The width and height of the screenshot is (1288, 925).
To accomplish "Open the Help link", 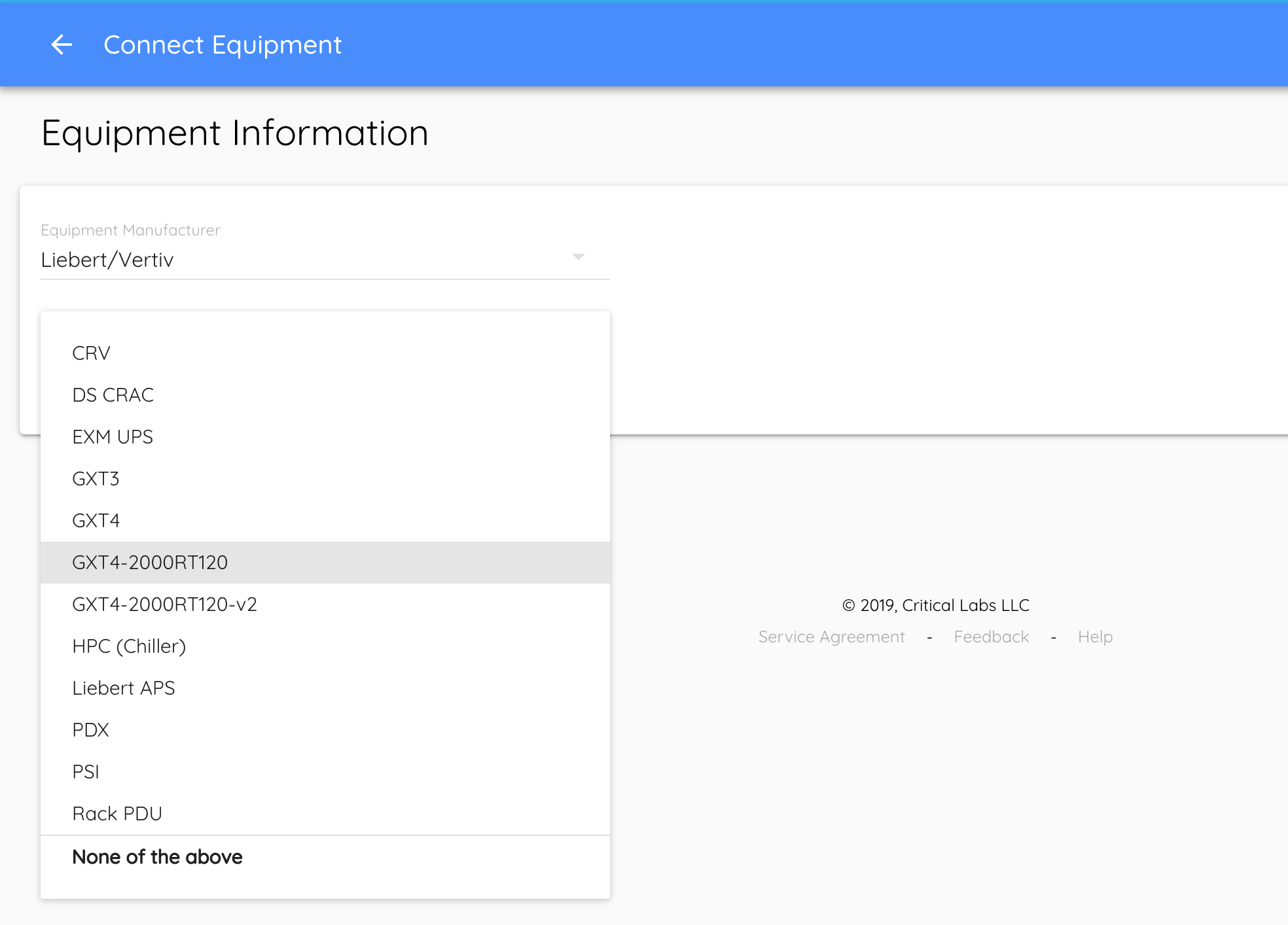I will 1095,637.
